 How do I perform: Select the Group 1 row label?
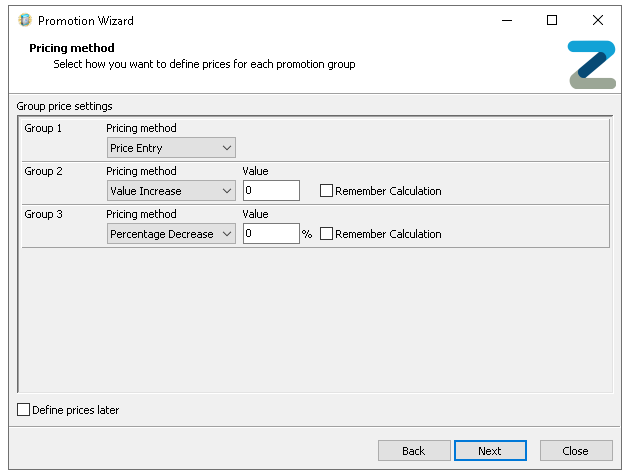43,129
